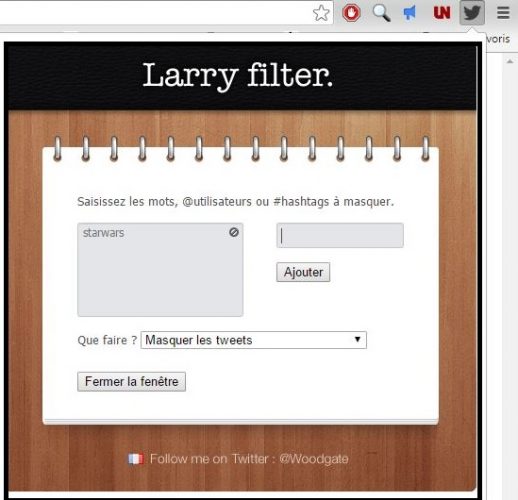This screenshot has height=500, width=518.
Task: Toggle the Larry filter Twitter bird icon
Action: pyautogui.click(x=472, y=13)
